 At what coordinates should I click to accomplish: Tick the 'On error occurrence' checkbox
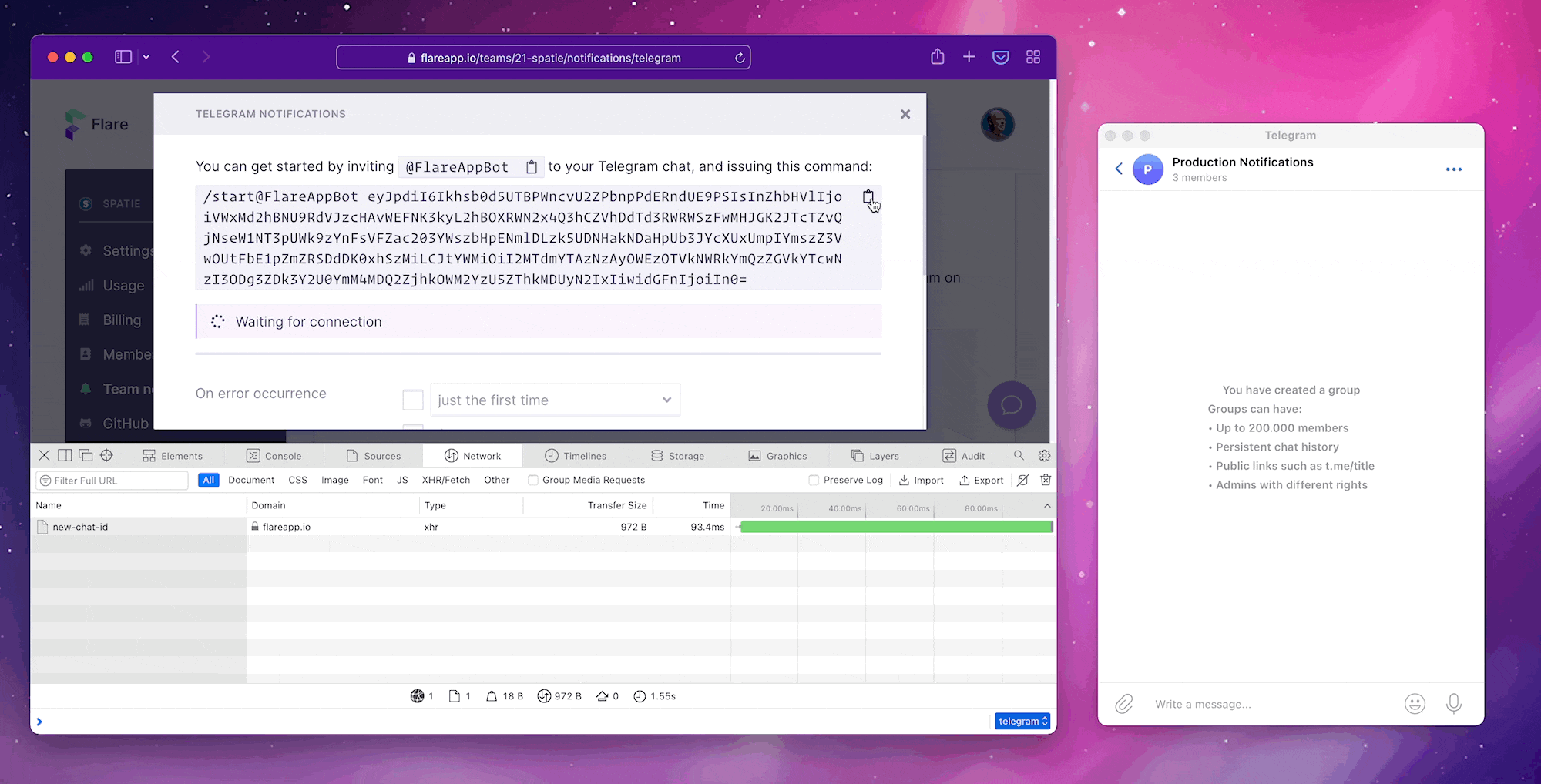coord(413,400)
